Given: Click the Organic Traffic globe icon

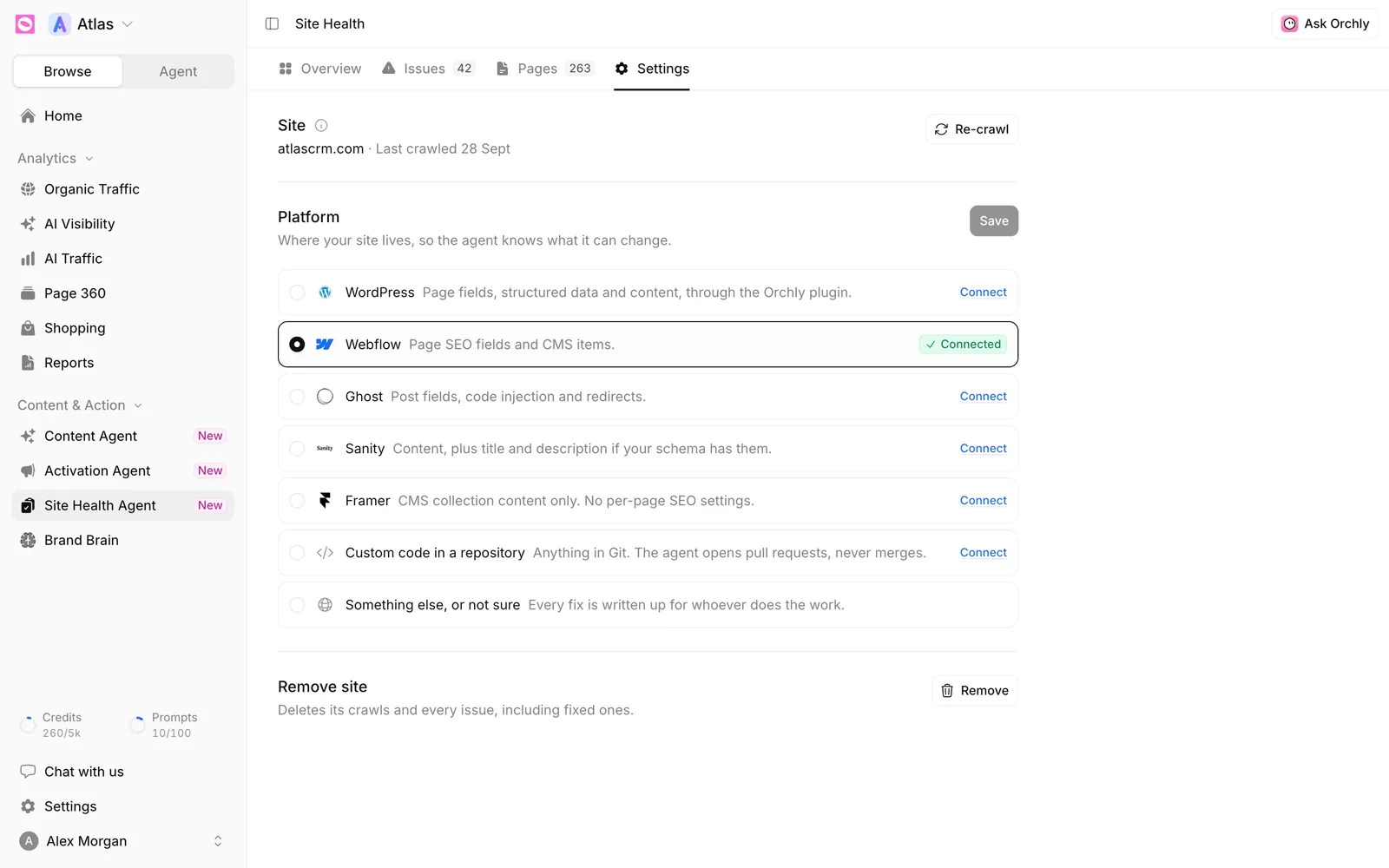Looking at the screenshot, I should 28,189.
